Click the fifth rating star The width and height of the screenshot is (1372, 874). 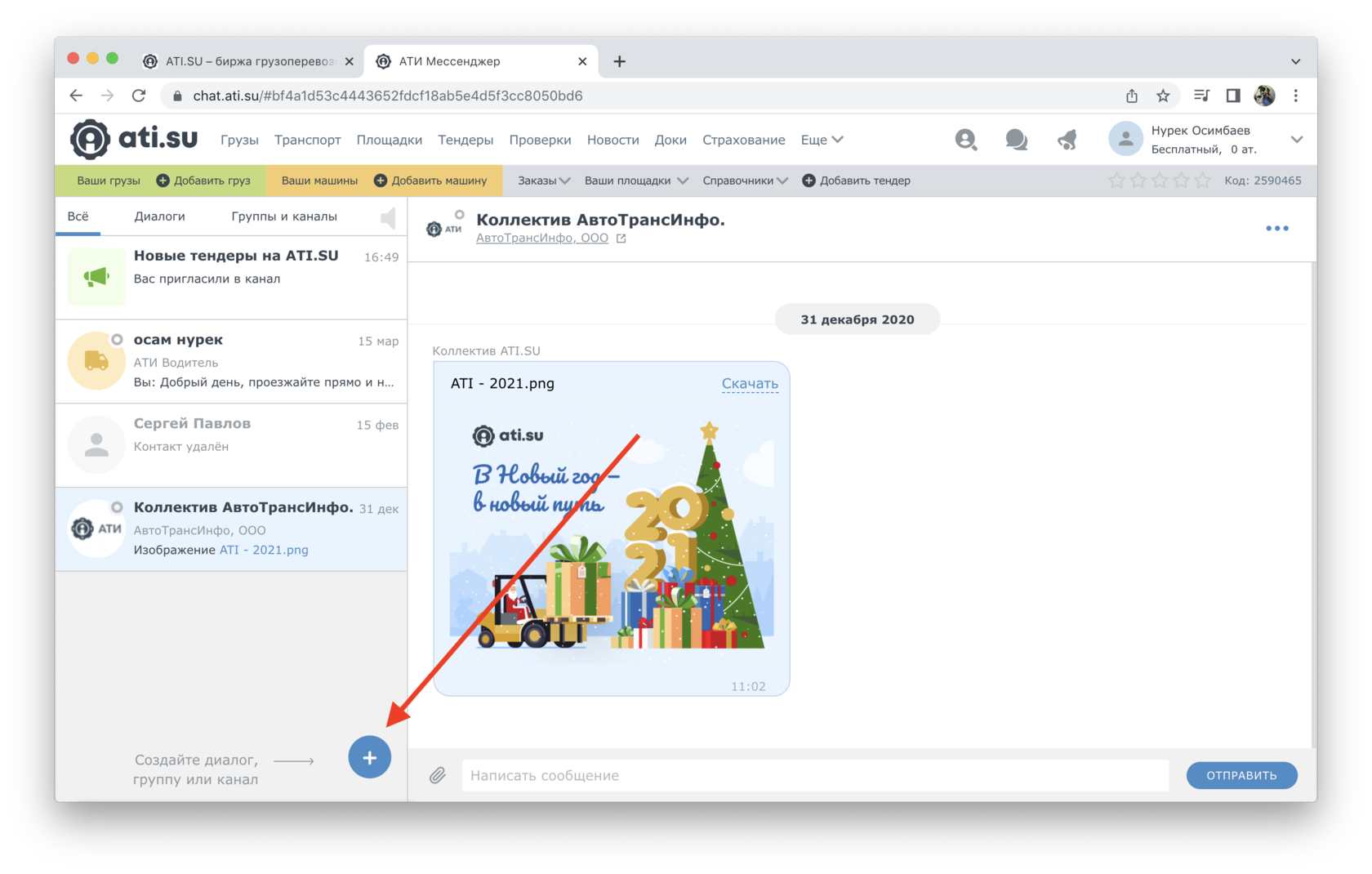pos(1202,181)
